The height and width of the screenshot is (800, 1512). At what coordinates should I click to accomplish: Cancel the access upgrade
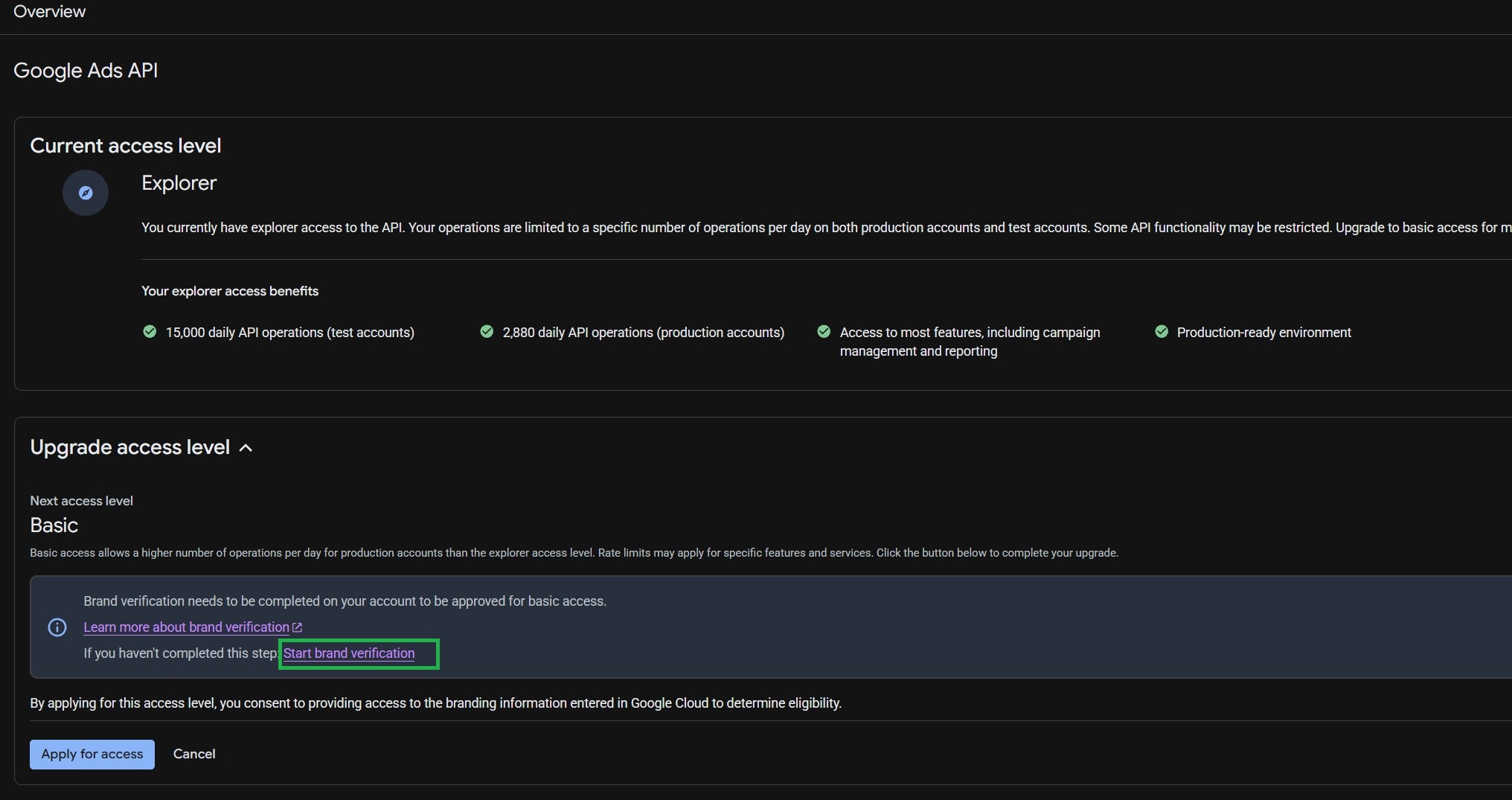194,754
